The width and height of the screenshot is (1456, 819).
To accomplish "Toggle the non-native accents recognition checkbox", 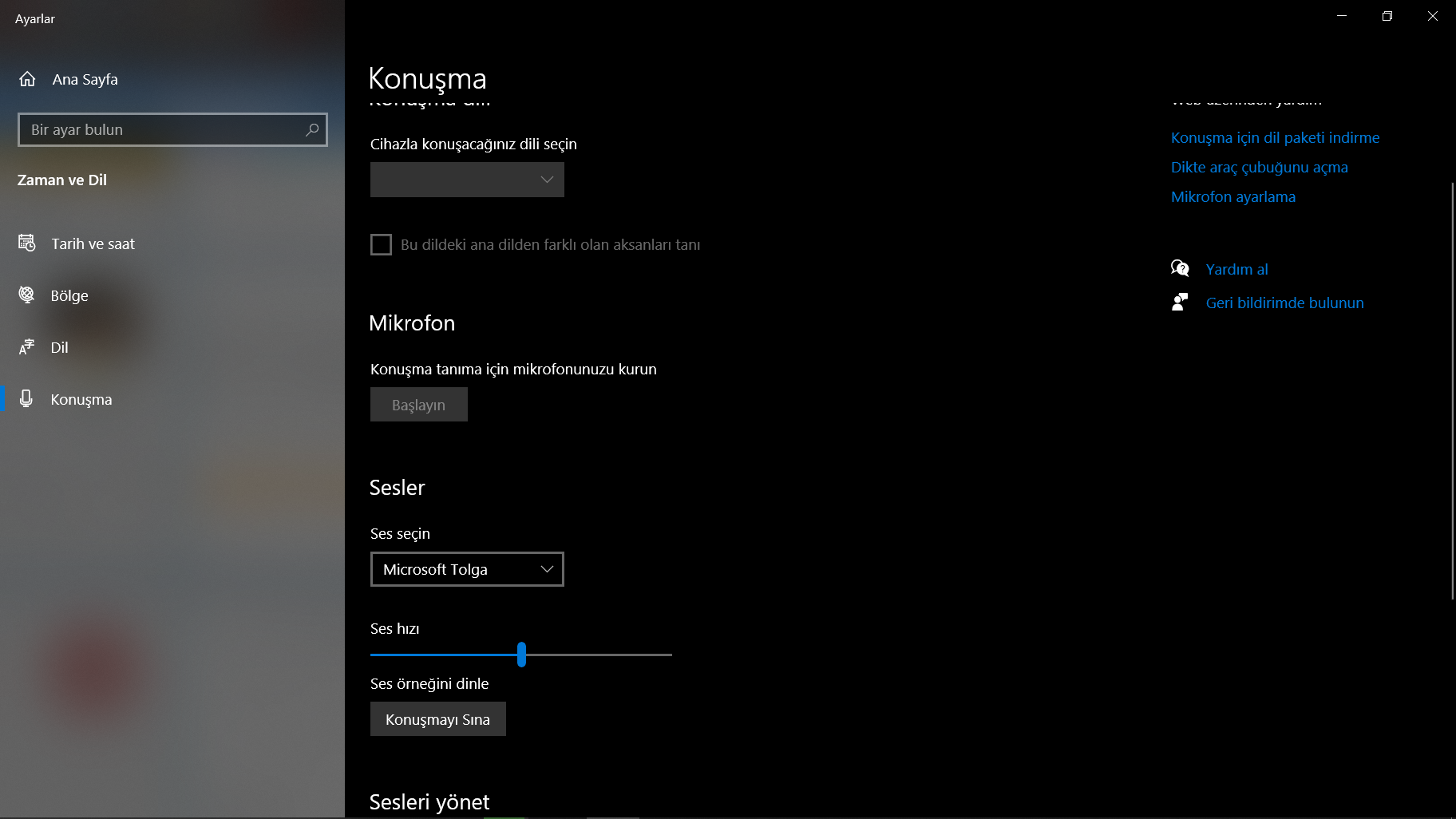I will click(381, 244).
